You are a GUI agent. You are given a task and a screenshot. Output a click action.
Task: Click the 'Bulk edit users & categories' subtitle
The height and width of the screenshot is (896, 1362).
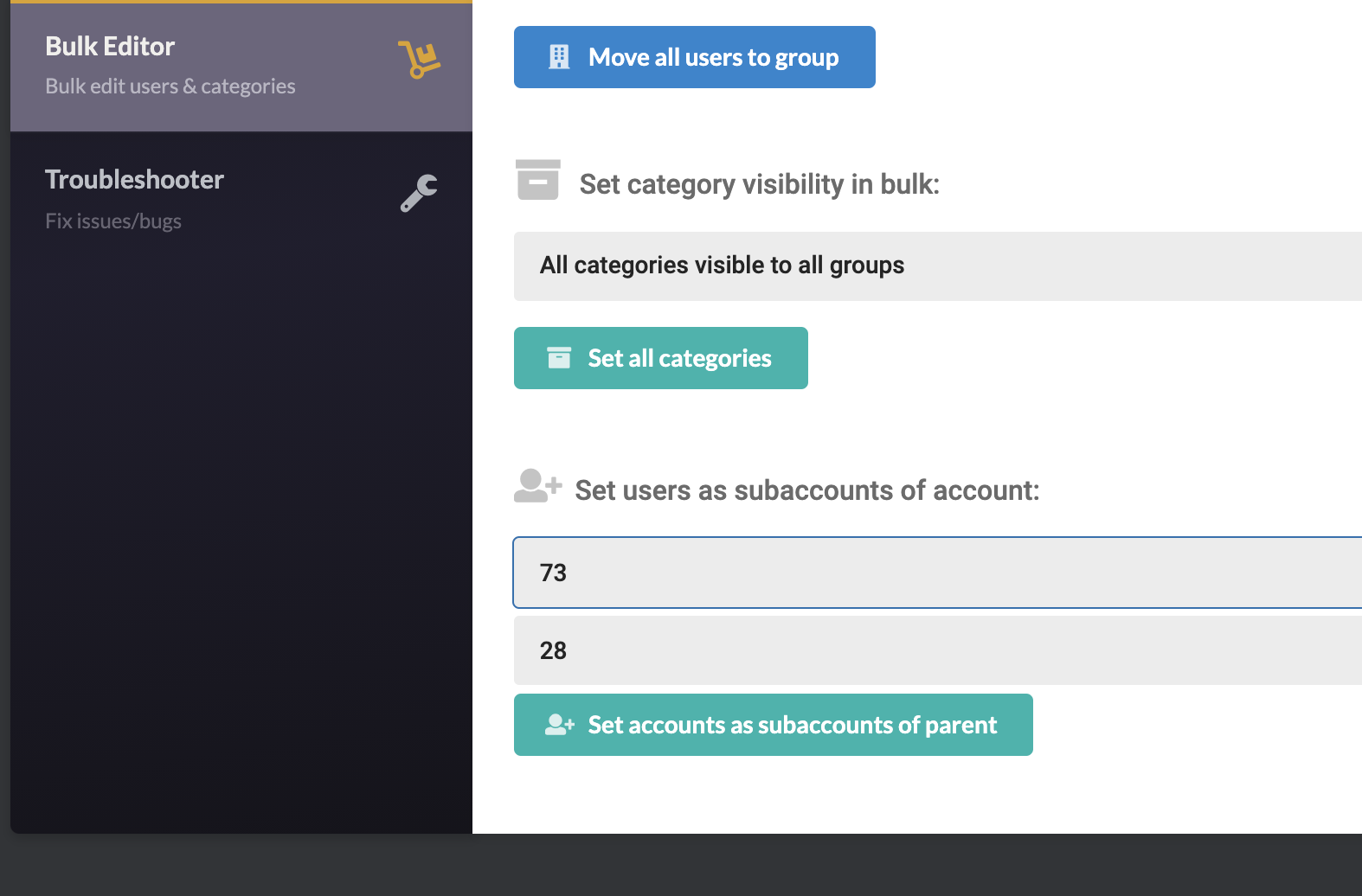pyautogui.click(x=170, y=86)
